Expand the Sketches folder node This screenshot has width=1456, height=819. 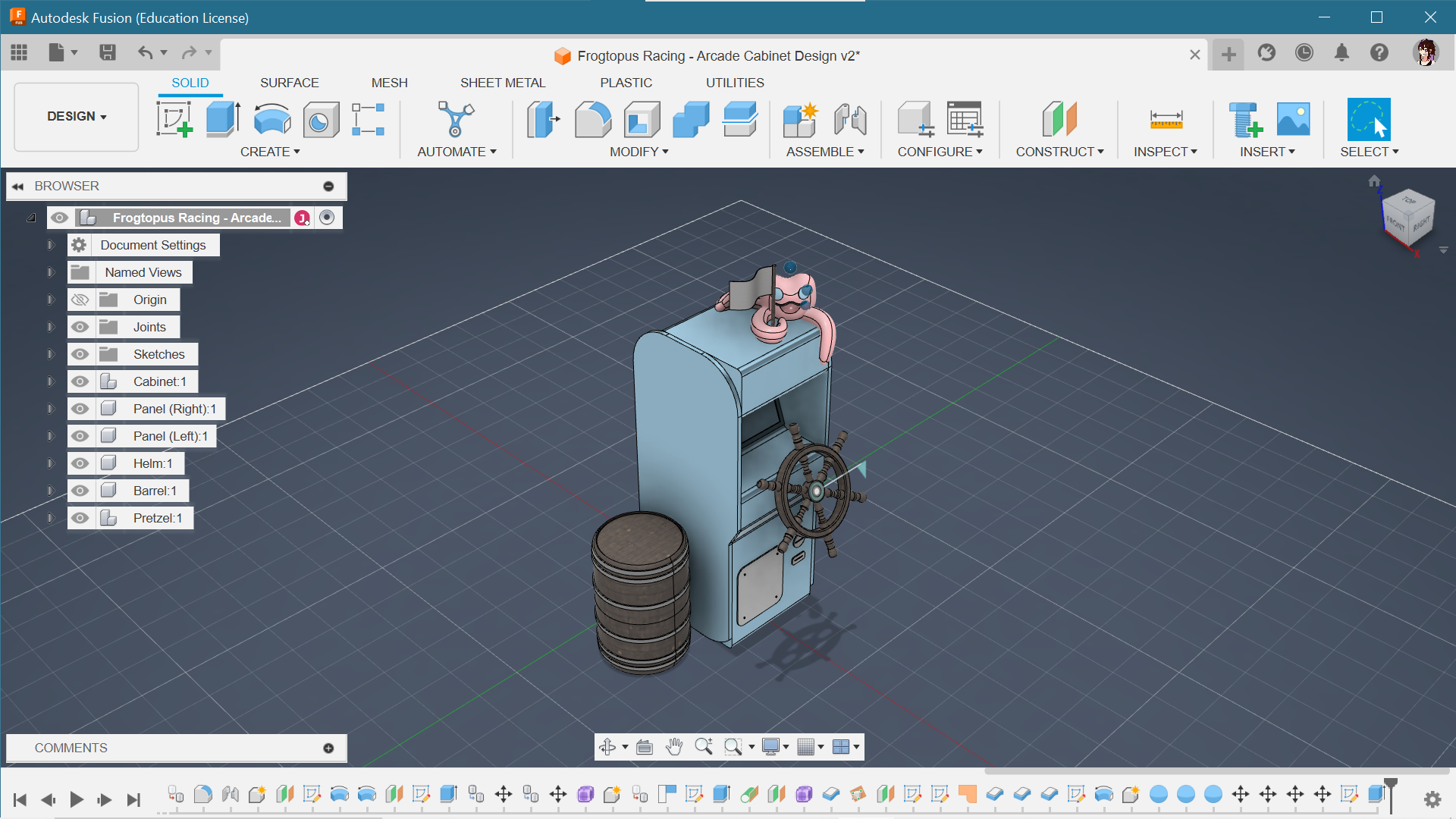tap(51, 354)
